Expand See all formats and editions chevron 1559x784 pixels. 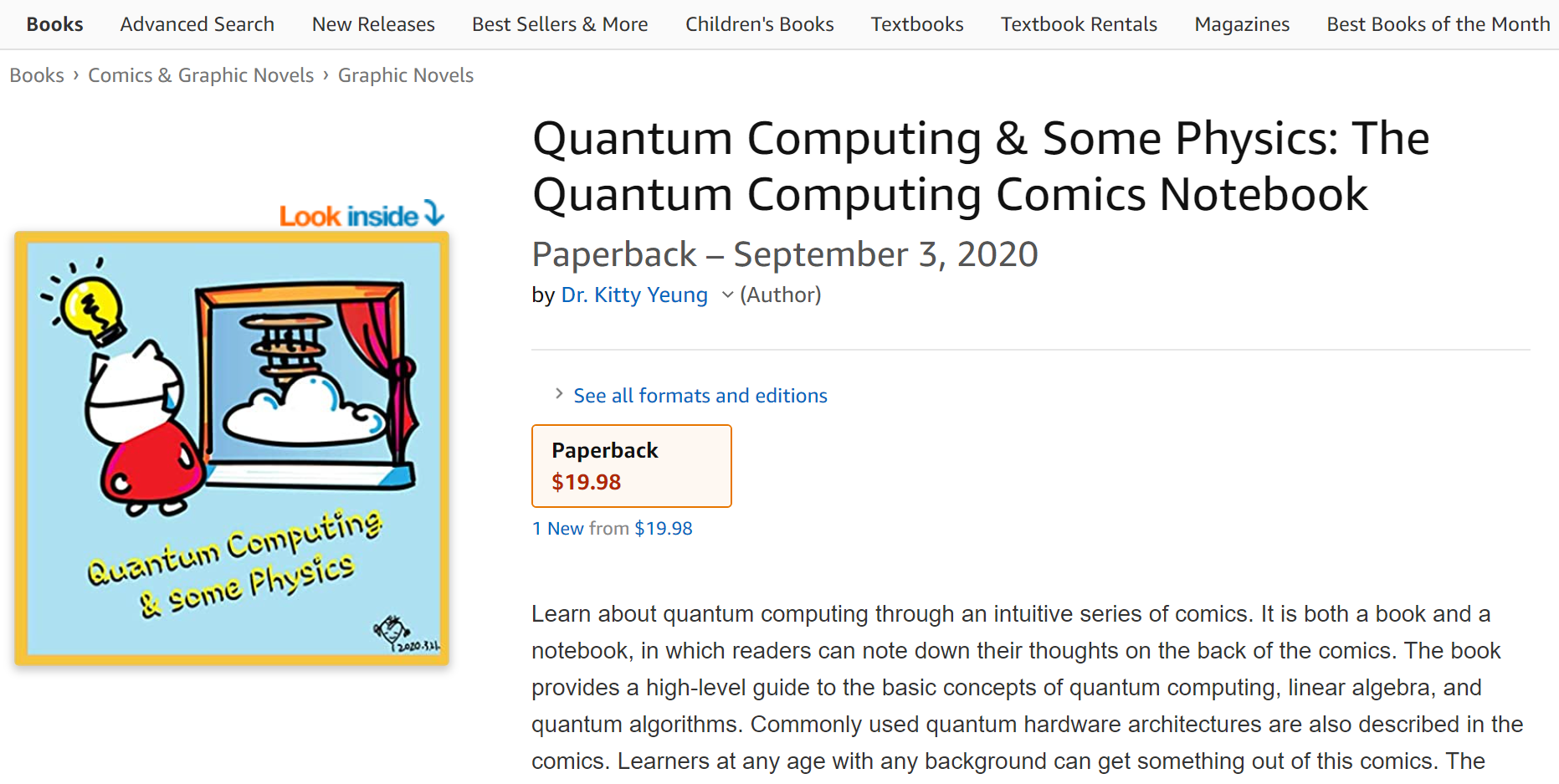[559, 394]
